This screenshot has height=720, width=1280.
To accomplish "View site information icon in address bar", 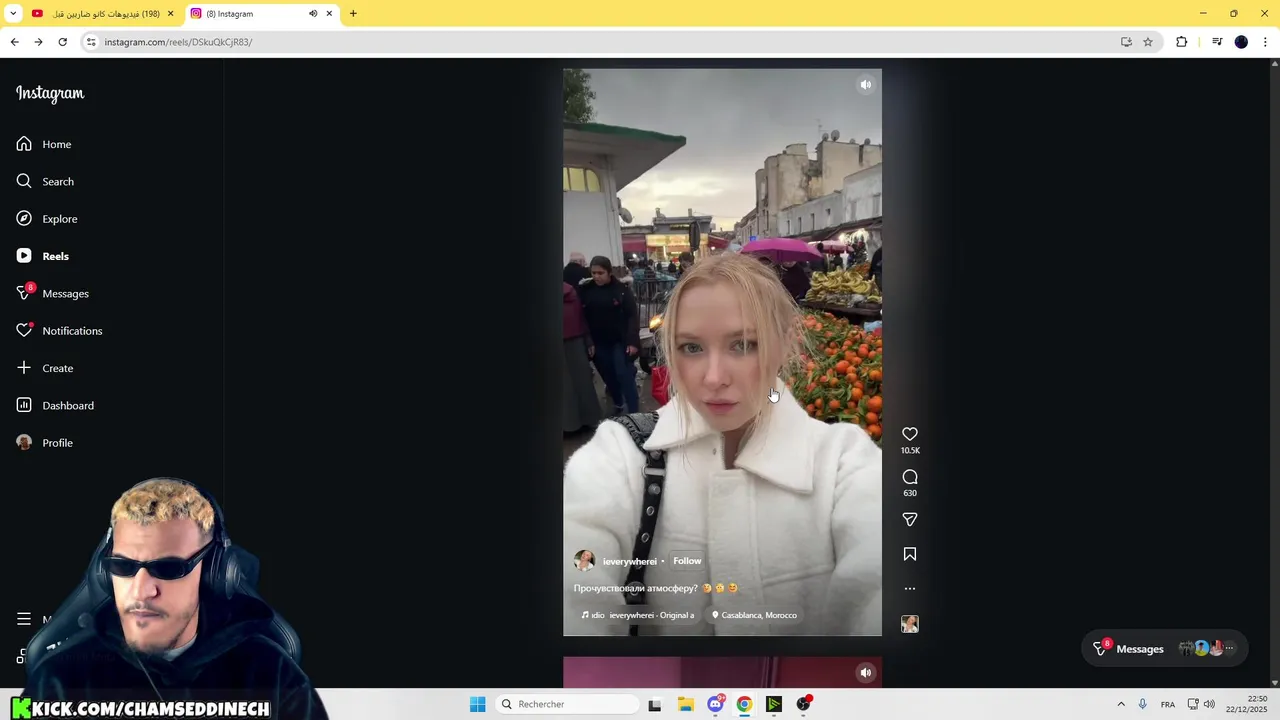I will coord(91,42).
